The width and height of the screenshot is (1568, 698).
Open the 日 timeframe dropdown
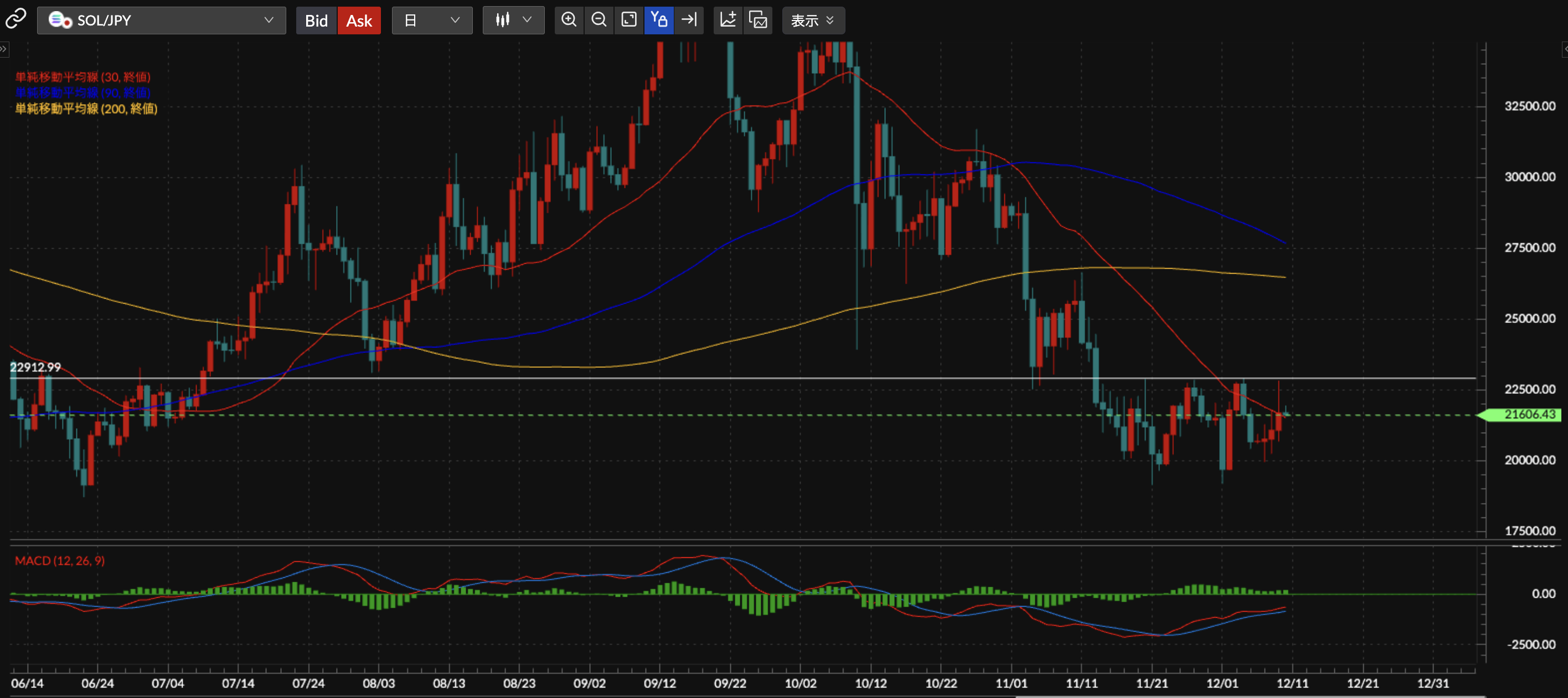pos(431,20)
